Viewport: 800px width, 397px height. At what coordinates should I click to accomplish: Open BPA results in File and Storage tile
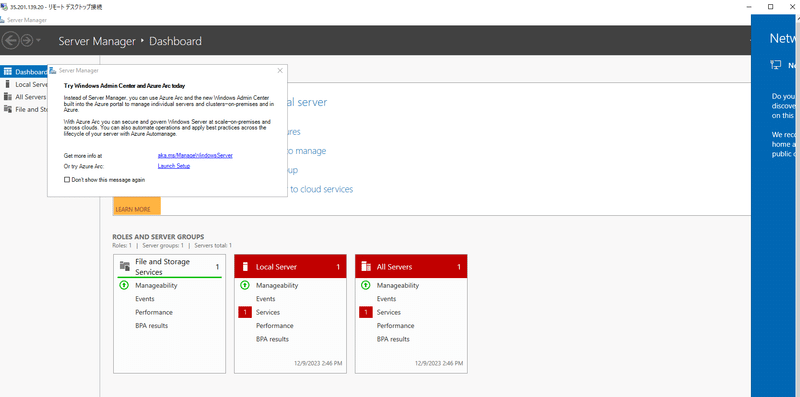pos(152,326)
